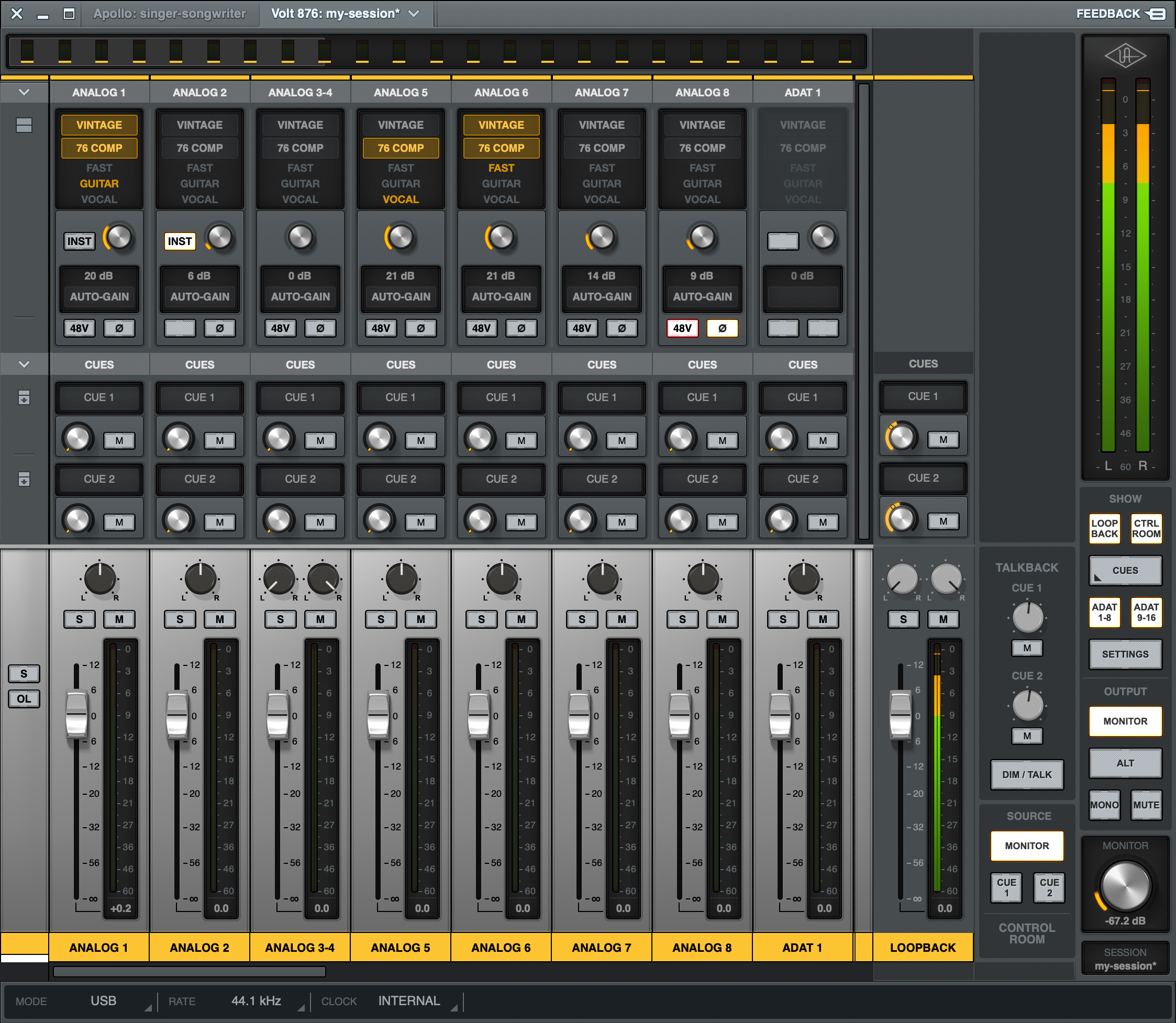Viewport: 1176px width, 1023px height.
Task: Switch to Apollo singer-songwriter tab
Action: click(x=170, y=14)
